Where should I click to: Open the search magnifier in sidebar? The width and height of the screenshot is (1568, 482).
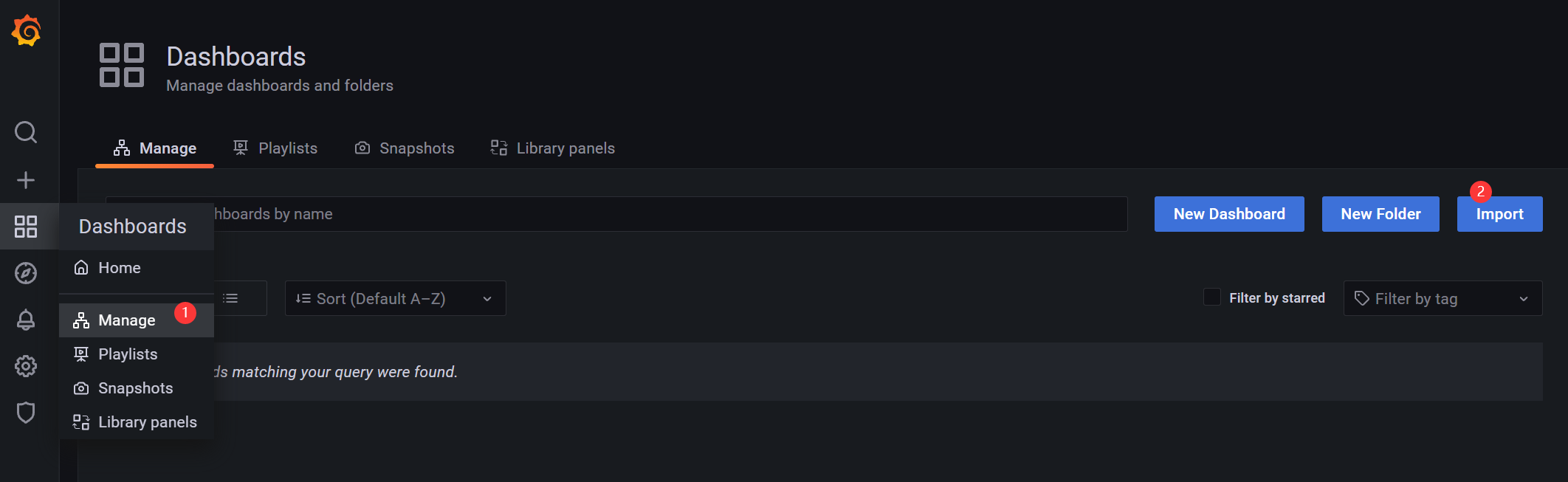tap(26, 133)
